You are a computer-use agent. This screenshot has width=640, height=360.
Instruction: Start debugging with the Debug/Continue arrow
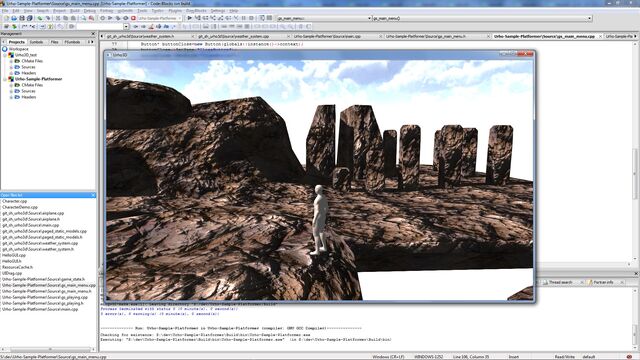tap(189, 18)
